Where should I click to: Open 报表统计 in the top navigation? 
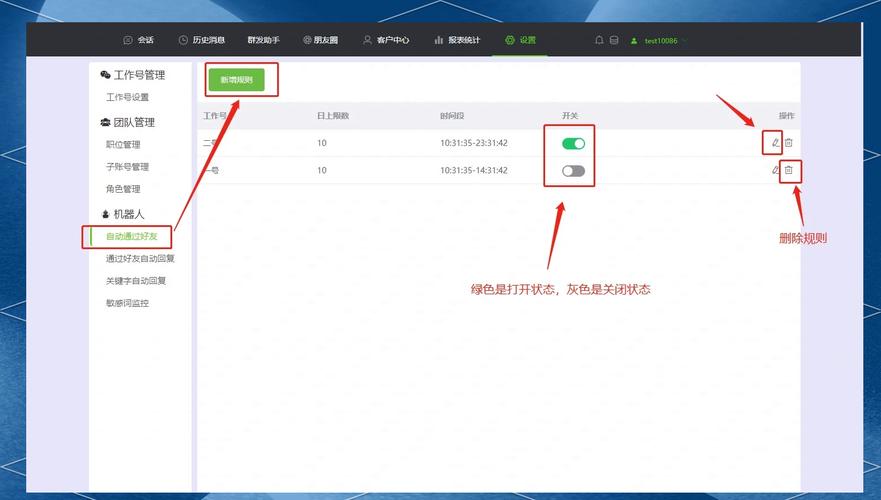point(457,40)
